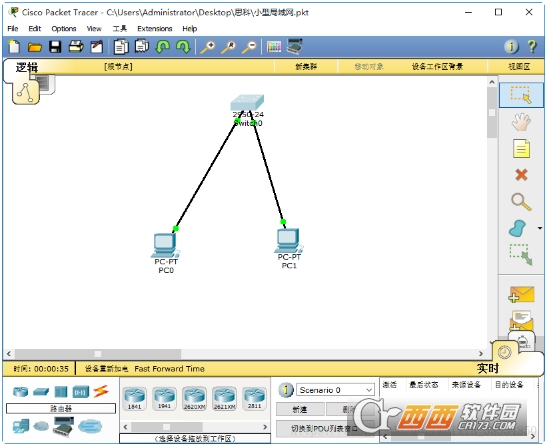
Task: Open custom devices dialog icon
Action: click(295, 46)
